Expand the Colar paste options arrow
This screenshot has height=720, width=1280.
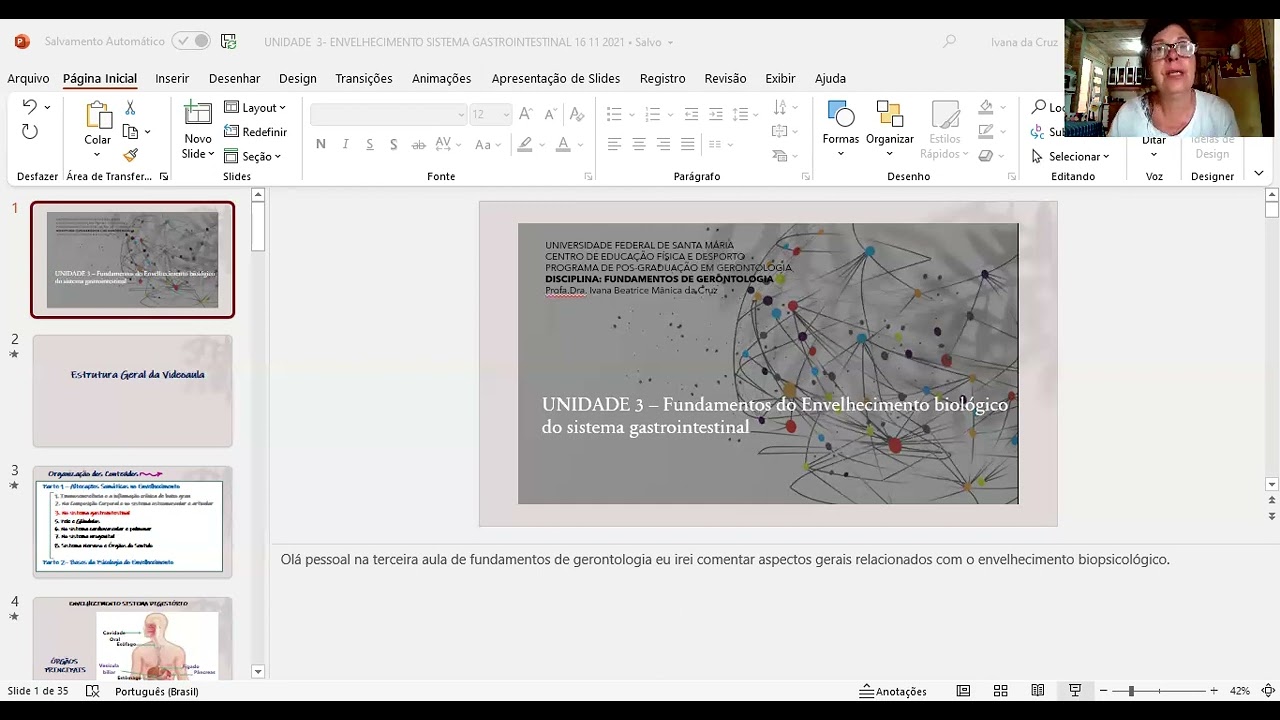pos(97,155)
